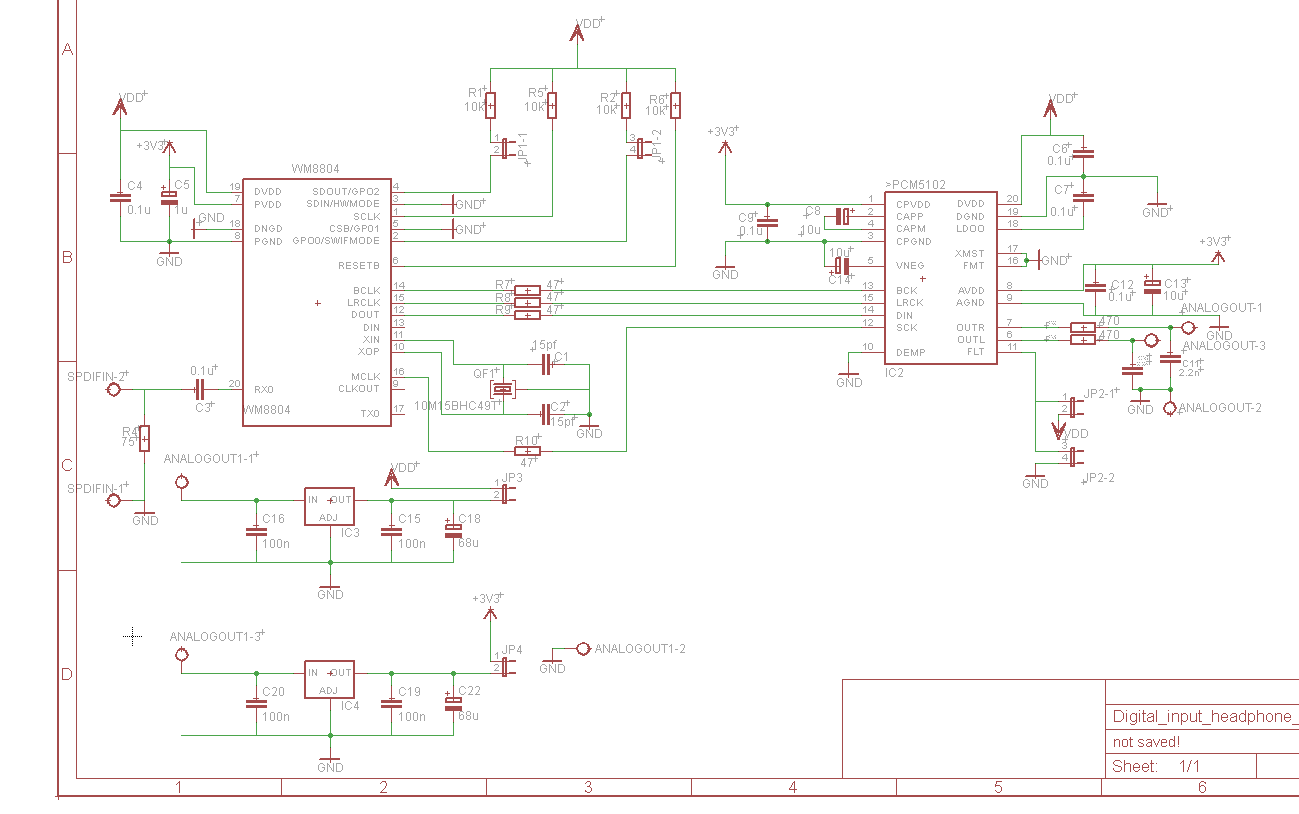Click the R10 47 ohm resistor
This screenshot has width=1299, height=814.
click(527, 451)
